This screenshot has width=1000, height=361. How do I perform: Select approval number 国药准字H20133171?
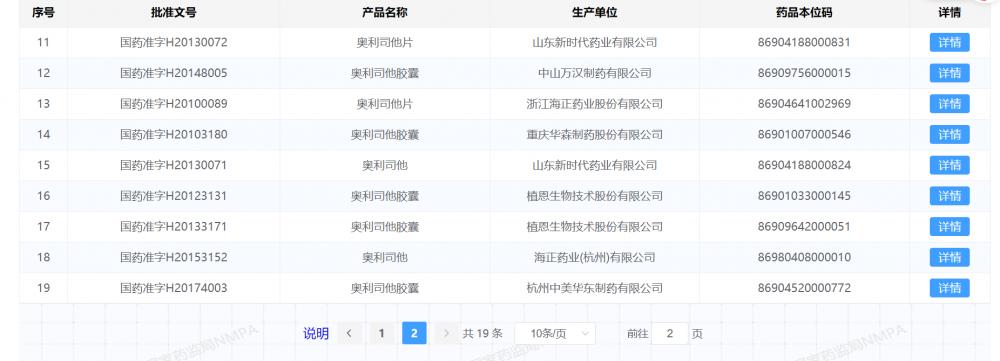tap(173, 226)
